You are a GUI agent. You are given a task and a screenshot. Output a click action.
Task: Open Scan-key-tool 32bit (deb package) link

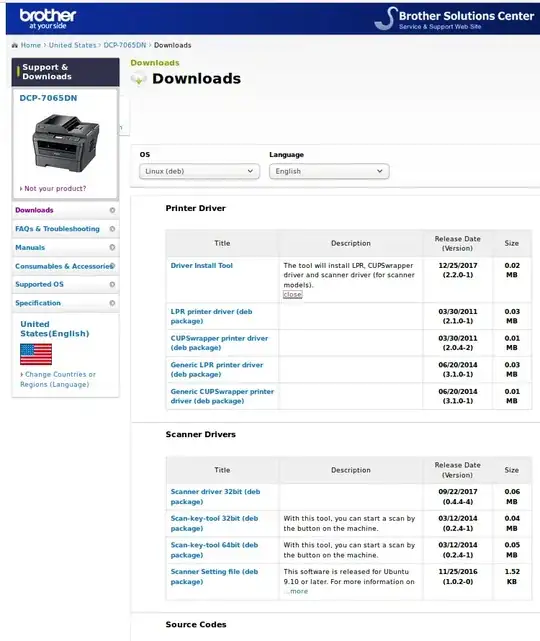click(x=214, y=523)
